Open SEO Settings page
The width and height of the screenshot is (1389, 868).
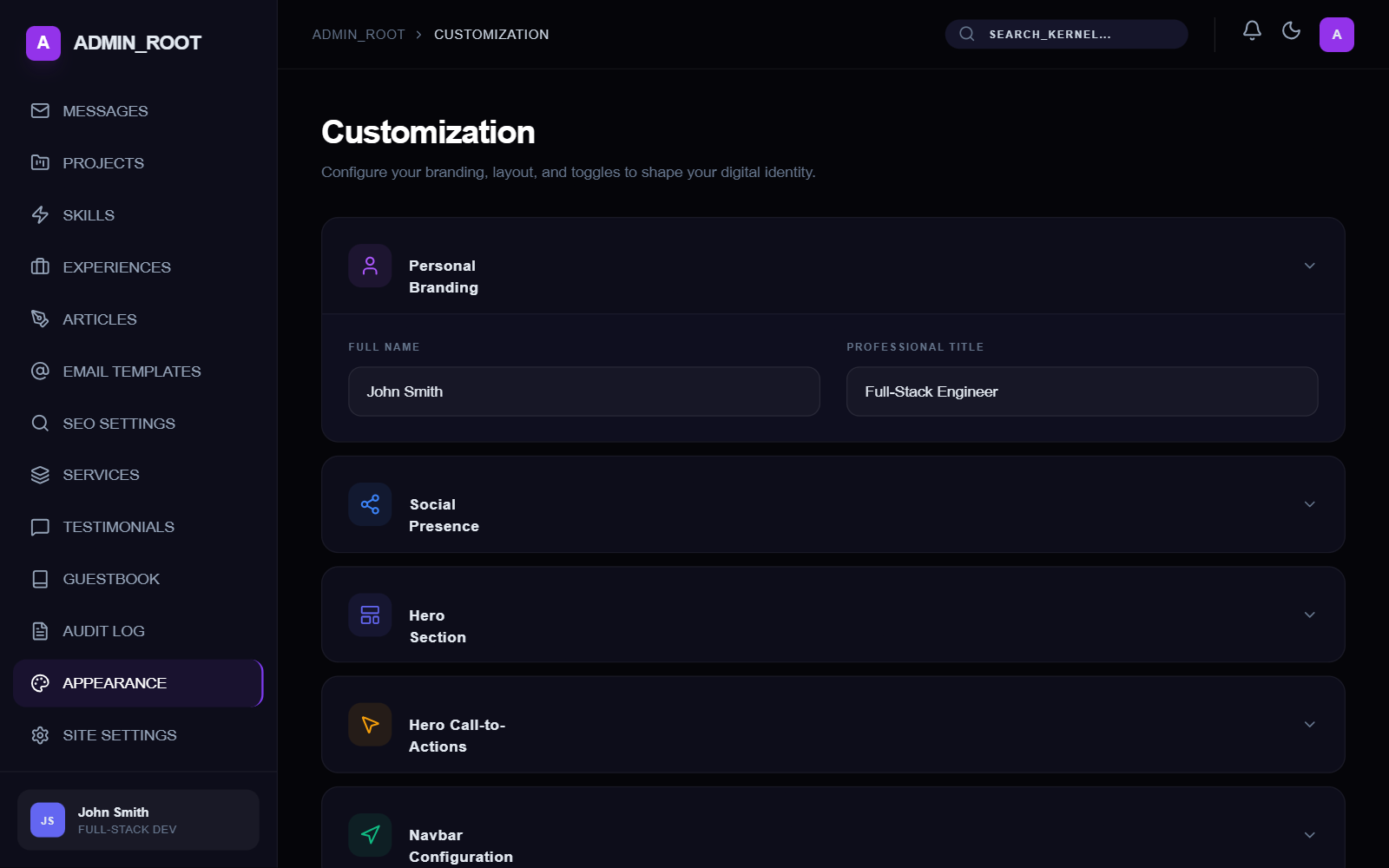click(138, 424)
